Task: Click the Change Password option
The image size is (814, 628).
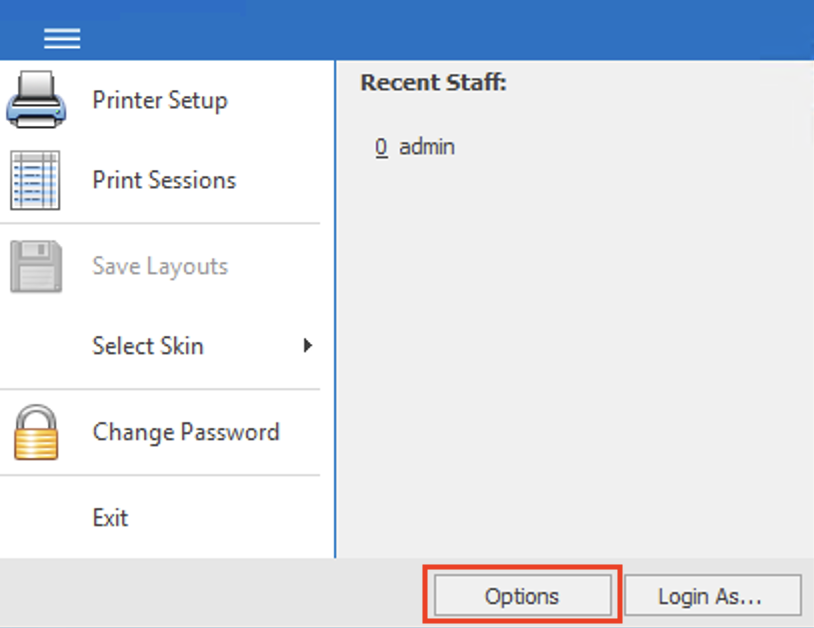Action: 185,431
